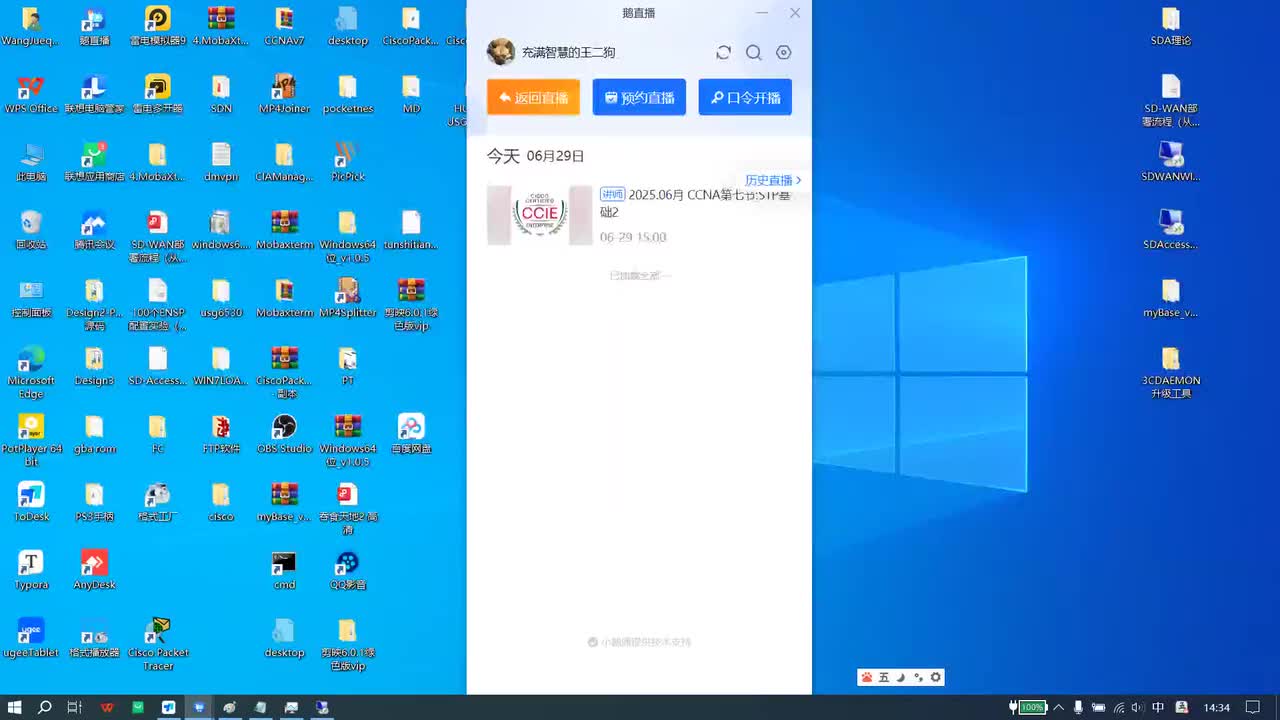1280x720 pixels.
Task: Select the FTP软件 desktop icon
Action: [221, 434]
